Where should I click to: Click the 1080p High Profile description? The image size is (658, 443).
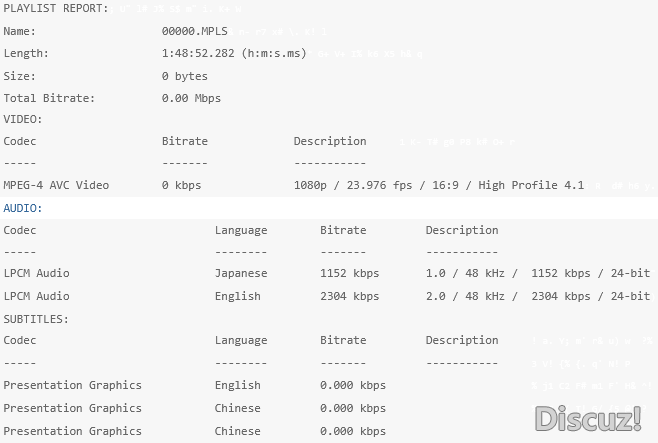pos(438,185)
